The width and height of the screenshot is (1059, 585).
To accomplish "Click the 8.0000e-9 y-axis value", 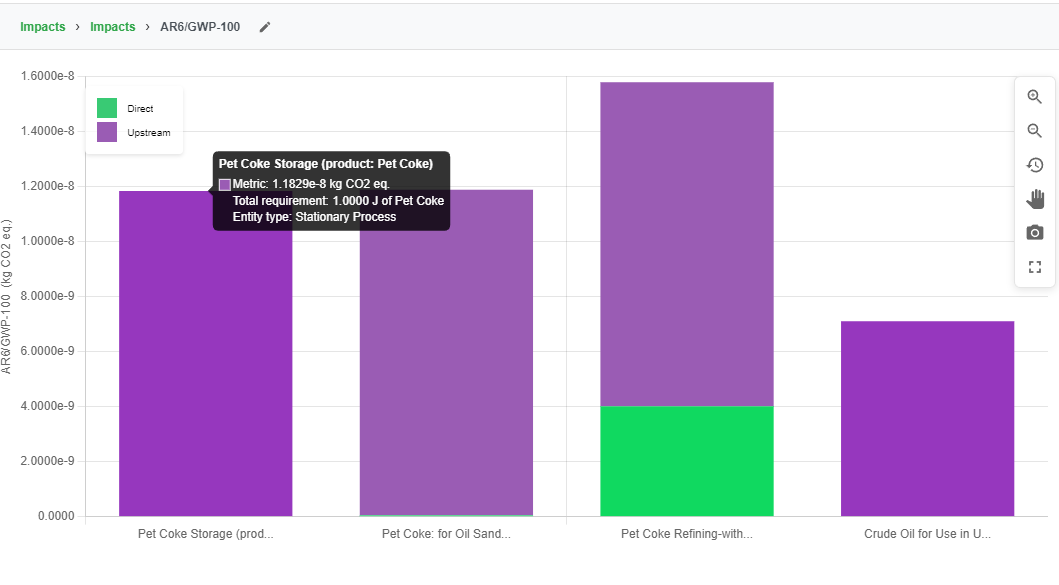I will pos(47,296).
